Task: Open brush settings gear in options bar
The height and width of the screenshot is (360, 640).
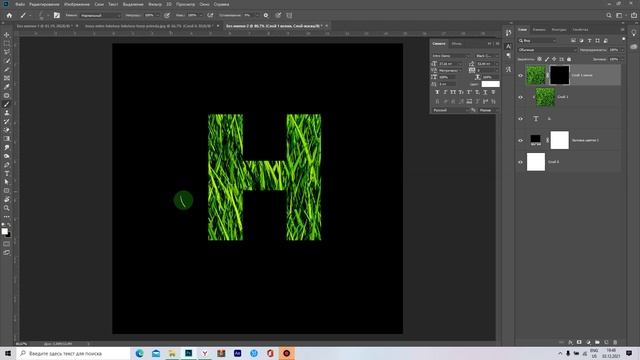Action: pos(266,16)
